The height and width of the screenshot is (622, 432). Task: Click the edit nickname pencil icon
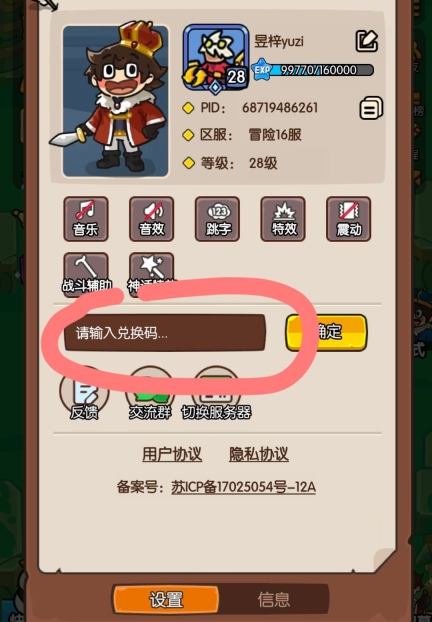[366, 41]
